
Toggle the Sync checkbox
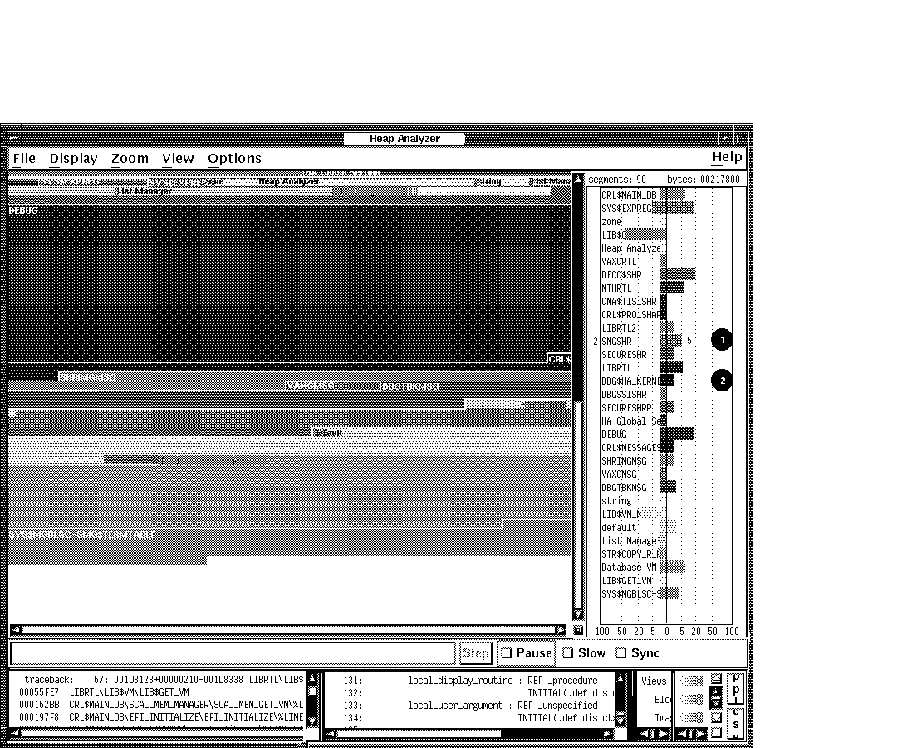pos(622,653)
